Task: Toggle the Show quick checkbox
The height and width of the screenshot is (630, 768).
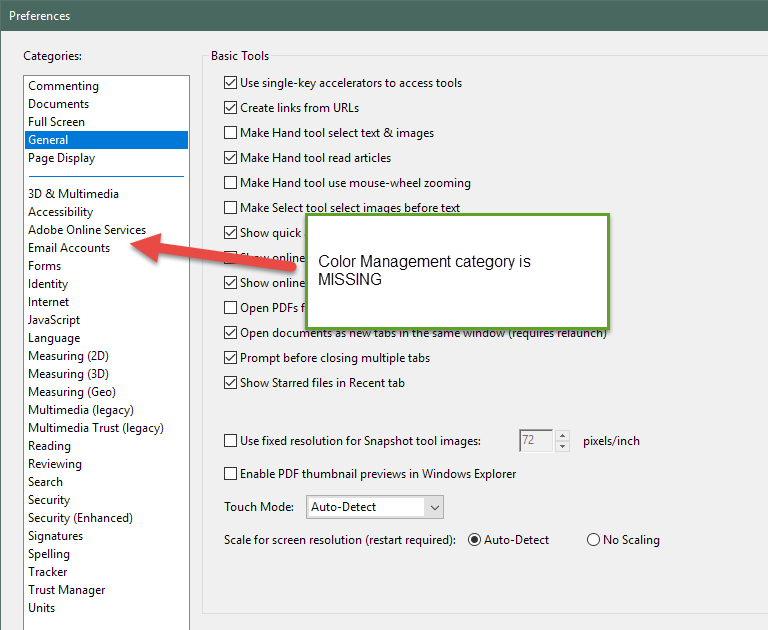Action: (x=230, y=233)
